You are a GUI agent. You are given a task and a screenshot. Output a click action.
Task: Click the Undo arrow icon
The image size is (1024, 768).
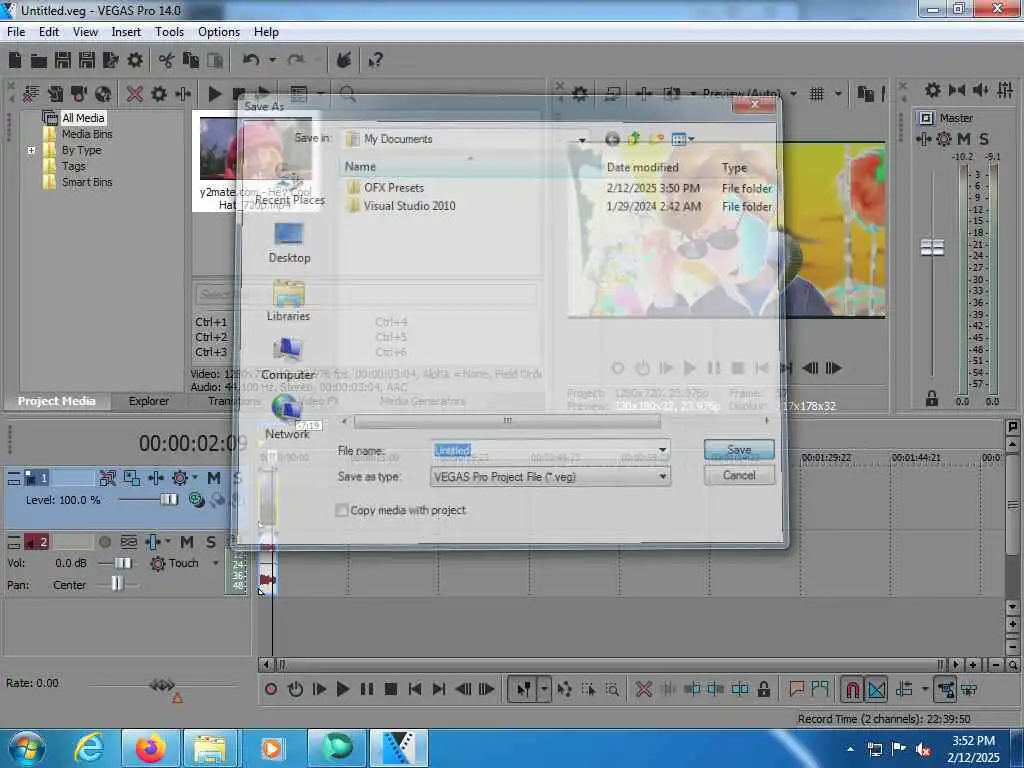pyautogui.click(x=251, y=60)
